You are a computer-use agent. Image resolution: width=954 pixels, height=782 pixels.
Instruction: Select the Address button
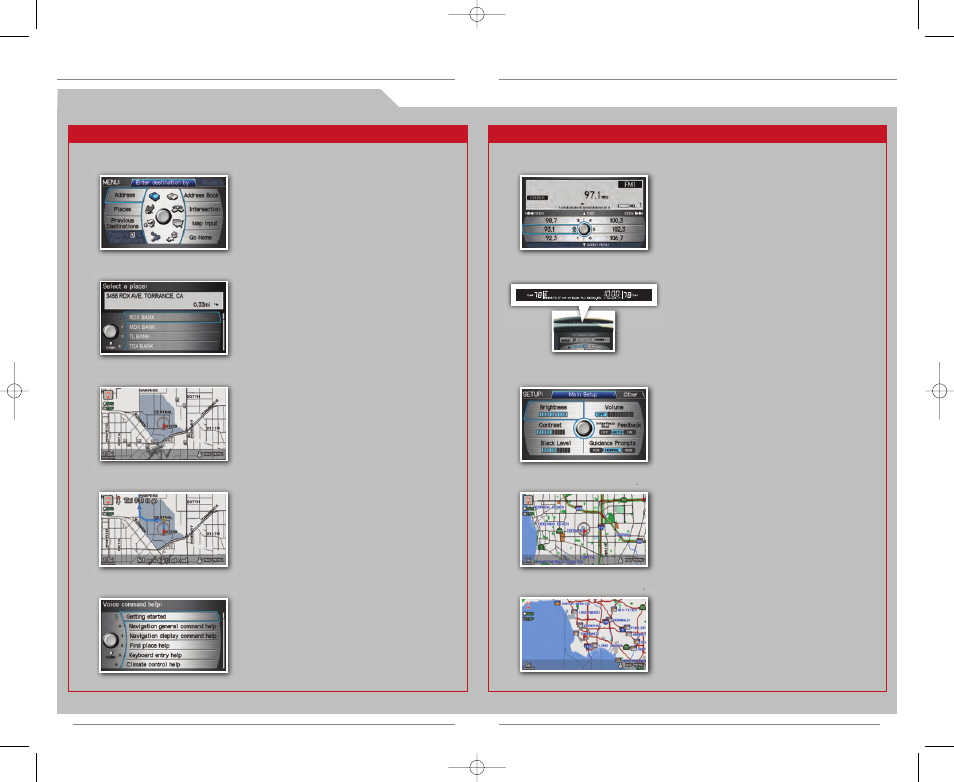(125, 195)
